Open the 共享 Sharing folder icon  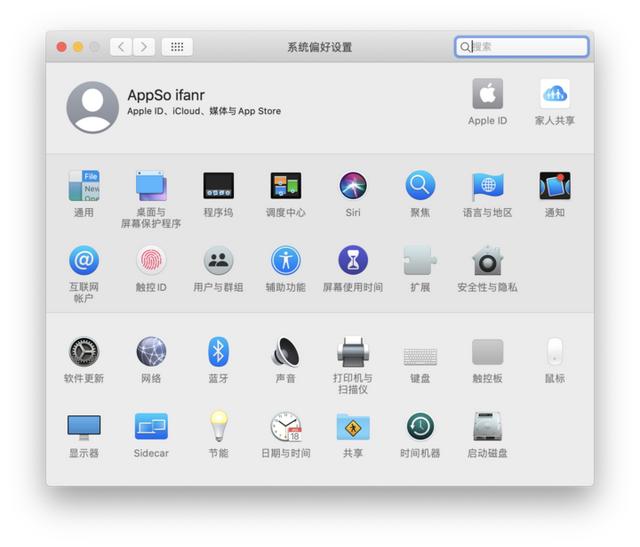click(x=353, y=426)
